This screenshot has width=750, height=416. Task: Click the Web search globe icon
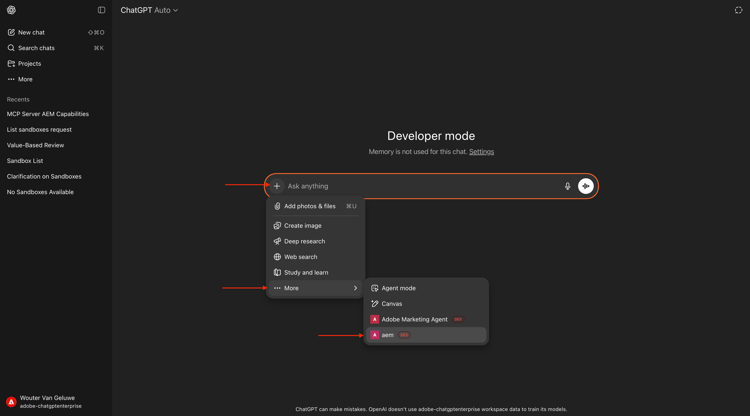point(277,257)
